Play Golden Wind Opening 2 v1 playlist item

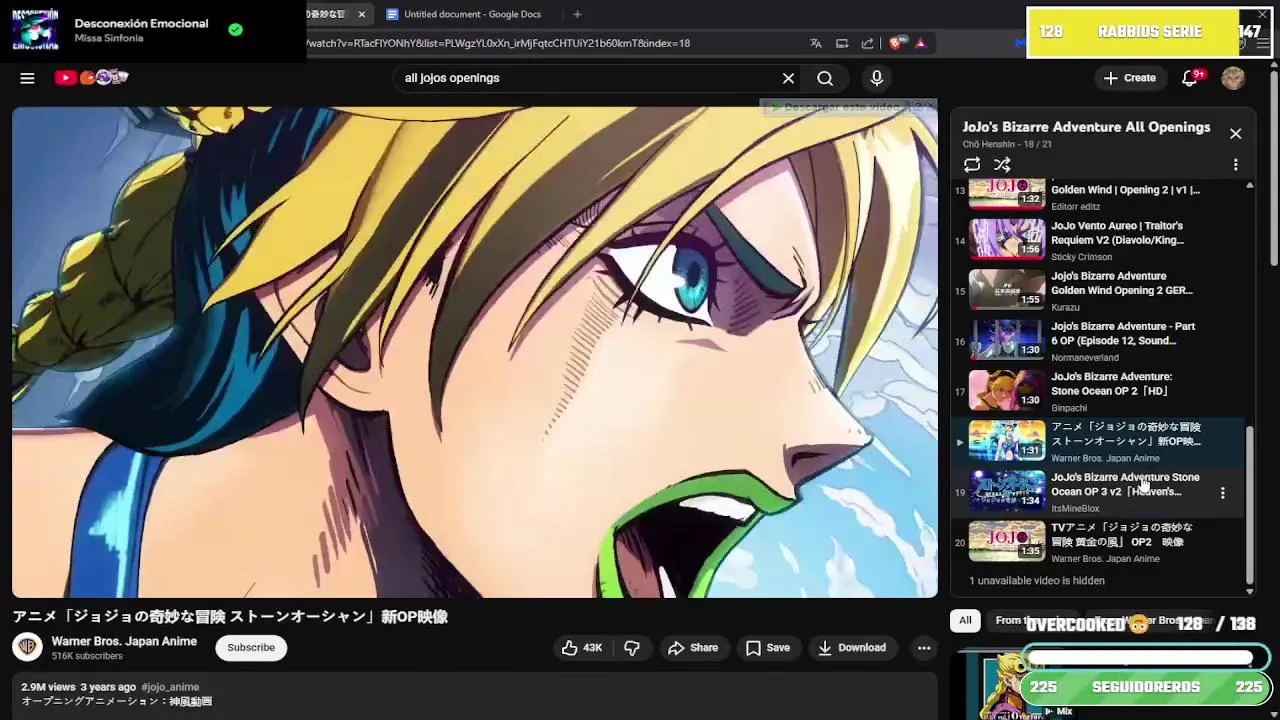pyautogui.click(x=1100, y=194)
